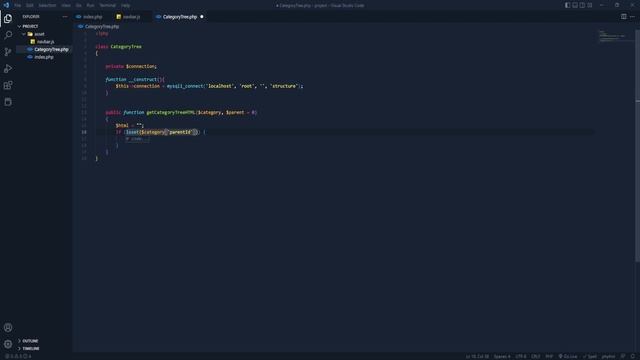Split the editor to the right
This screenshot has height=360, width=640.
(624, 17)
